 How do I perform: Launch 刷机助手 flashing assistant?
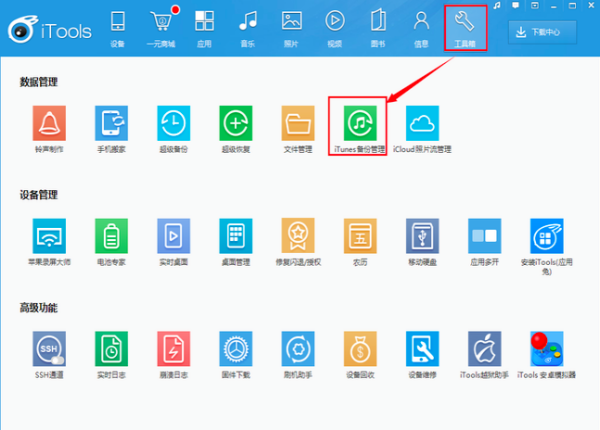click(x=298, y=349)
